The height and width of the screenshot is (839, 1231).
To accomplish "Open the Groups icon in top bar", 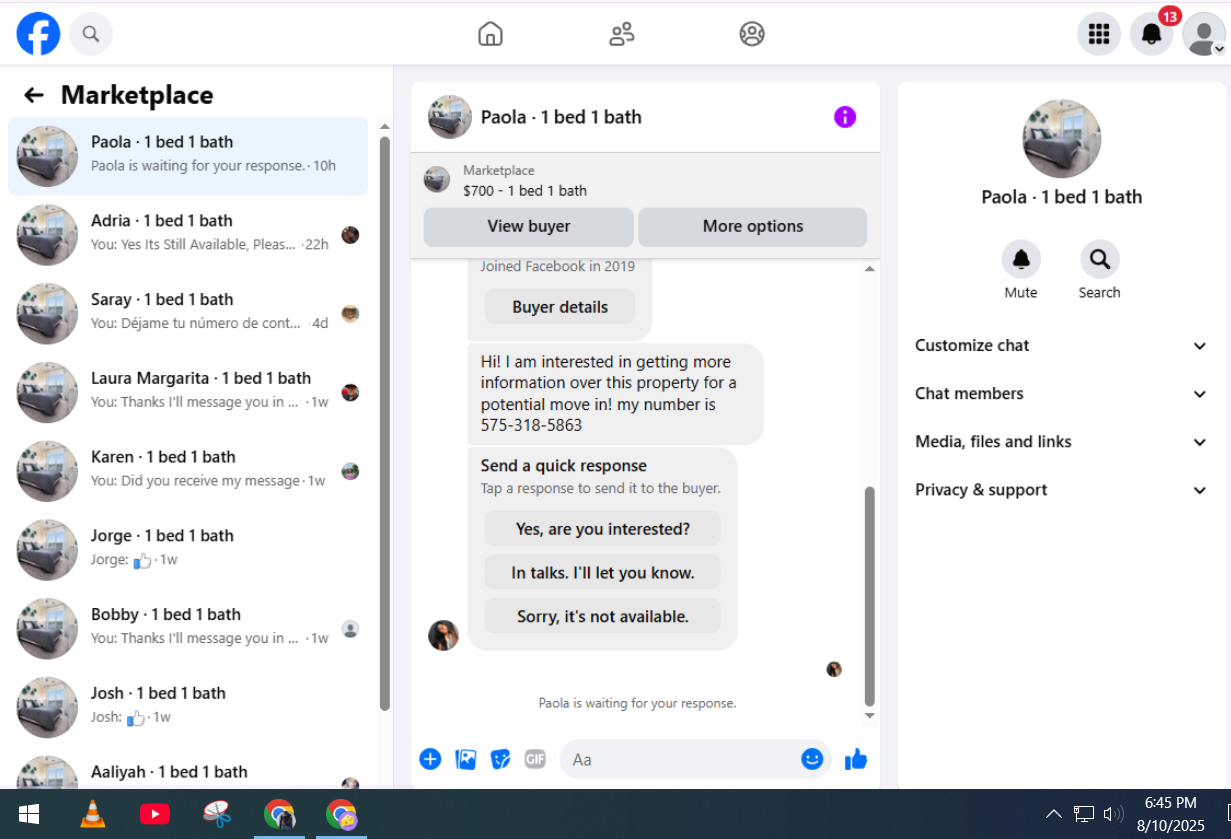I will (752, 35).
